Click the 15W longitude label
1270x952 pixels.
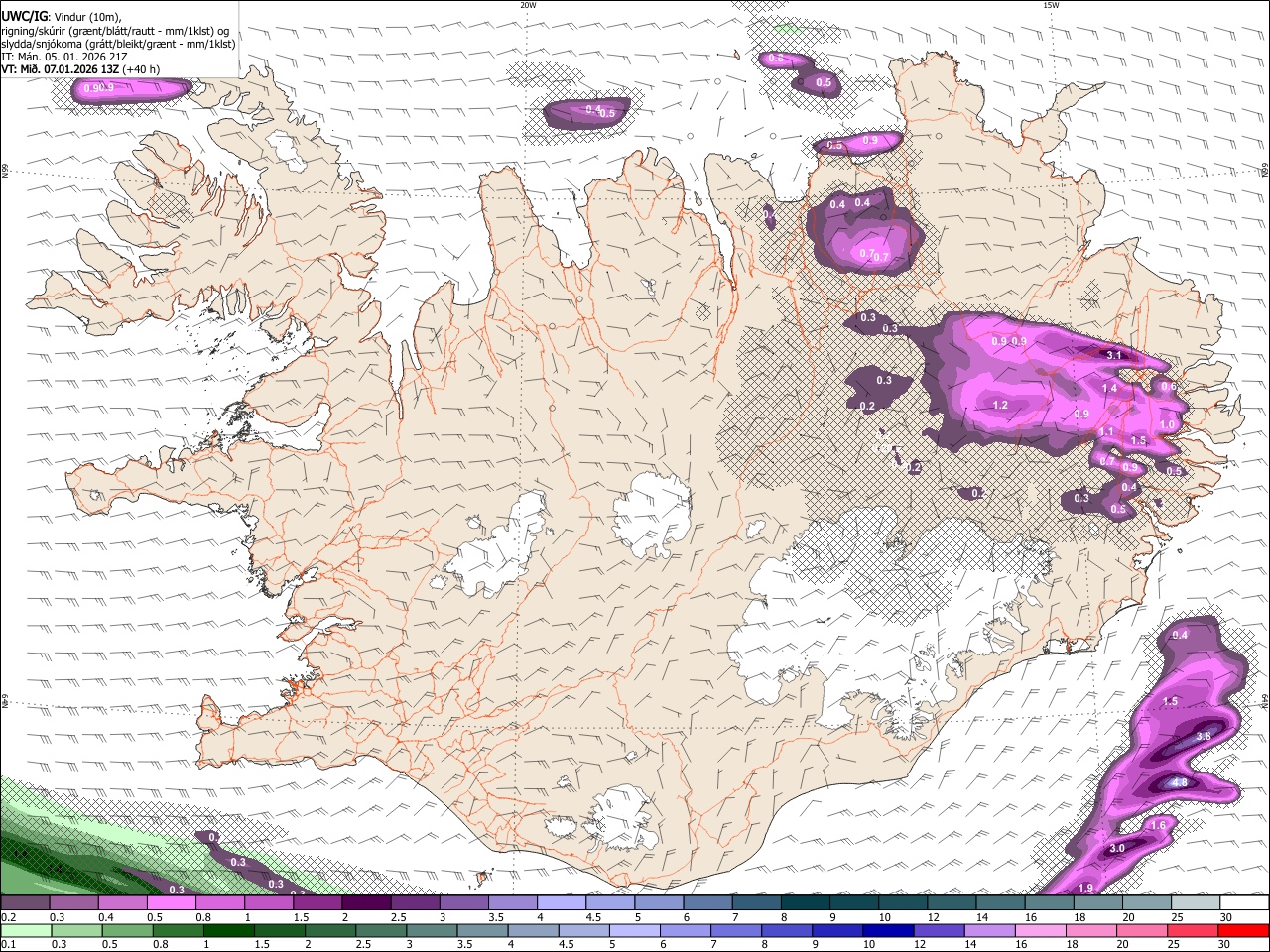click(x=1051, y=5)
